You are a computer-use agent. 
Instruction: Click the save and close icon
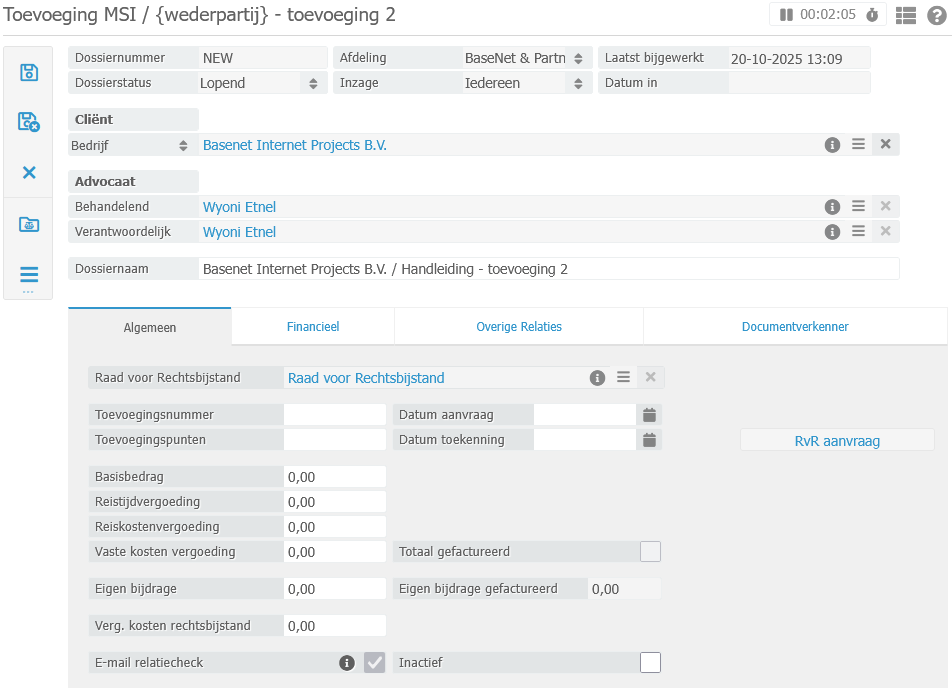(x=29, y=122)
